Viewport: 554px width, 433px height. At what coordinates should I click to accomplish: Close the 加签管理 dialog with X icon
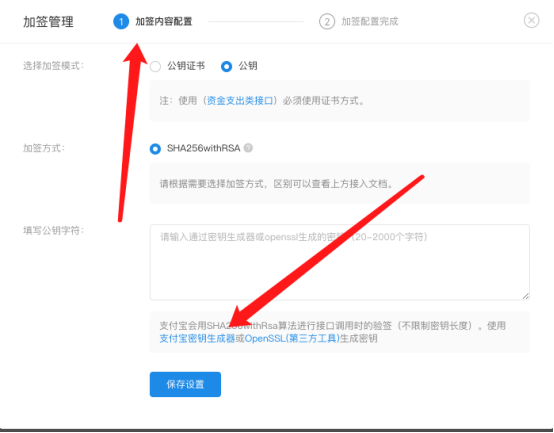pyautogui.click(x=531, y=20)
